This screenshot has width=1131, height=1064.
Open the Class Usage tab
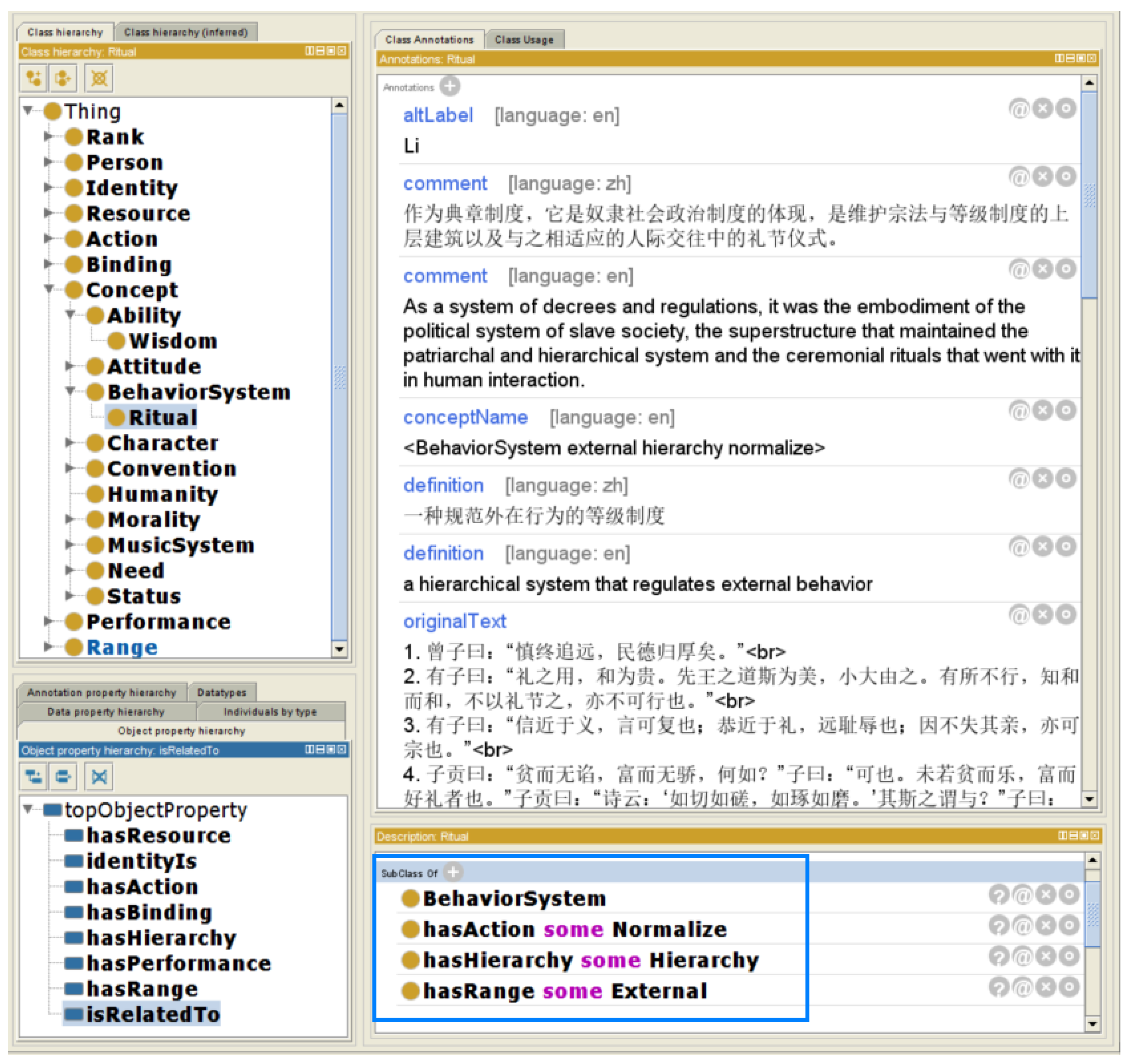(524, 39)
